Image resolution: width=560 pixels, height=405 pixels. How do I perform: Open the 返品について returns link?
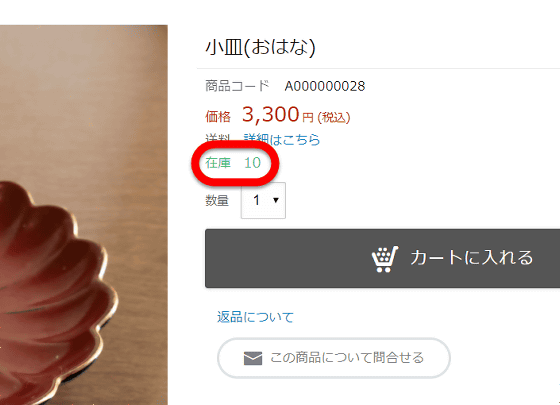[x=255, y=317]
